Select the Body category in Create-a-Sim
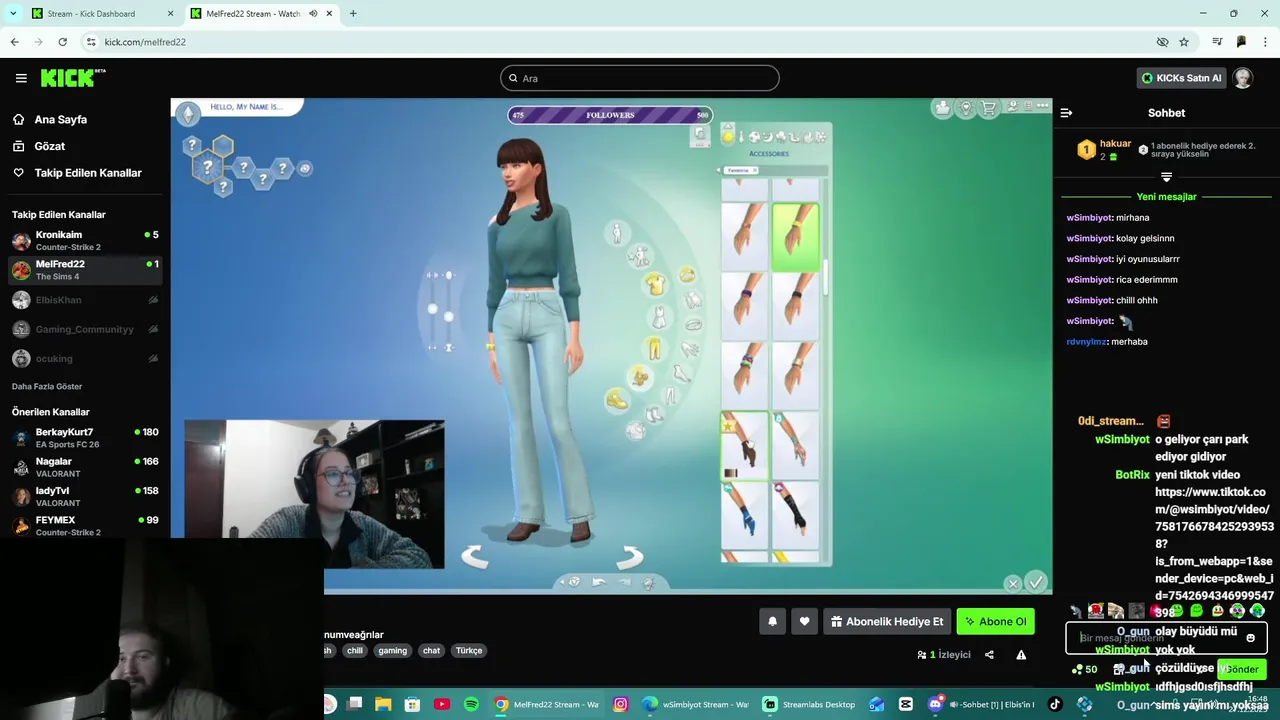Screen dimensions: 1280x720 [x=617, y=234]
